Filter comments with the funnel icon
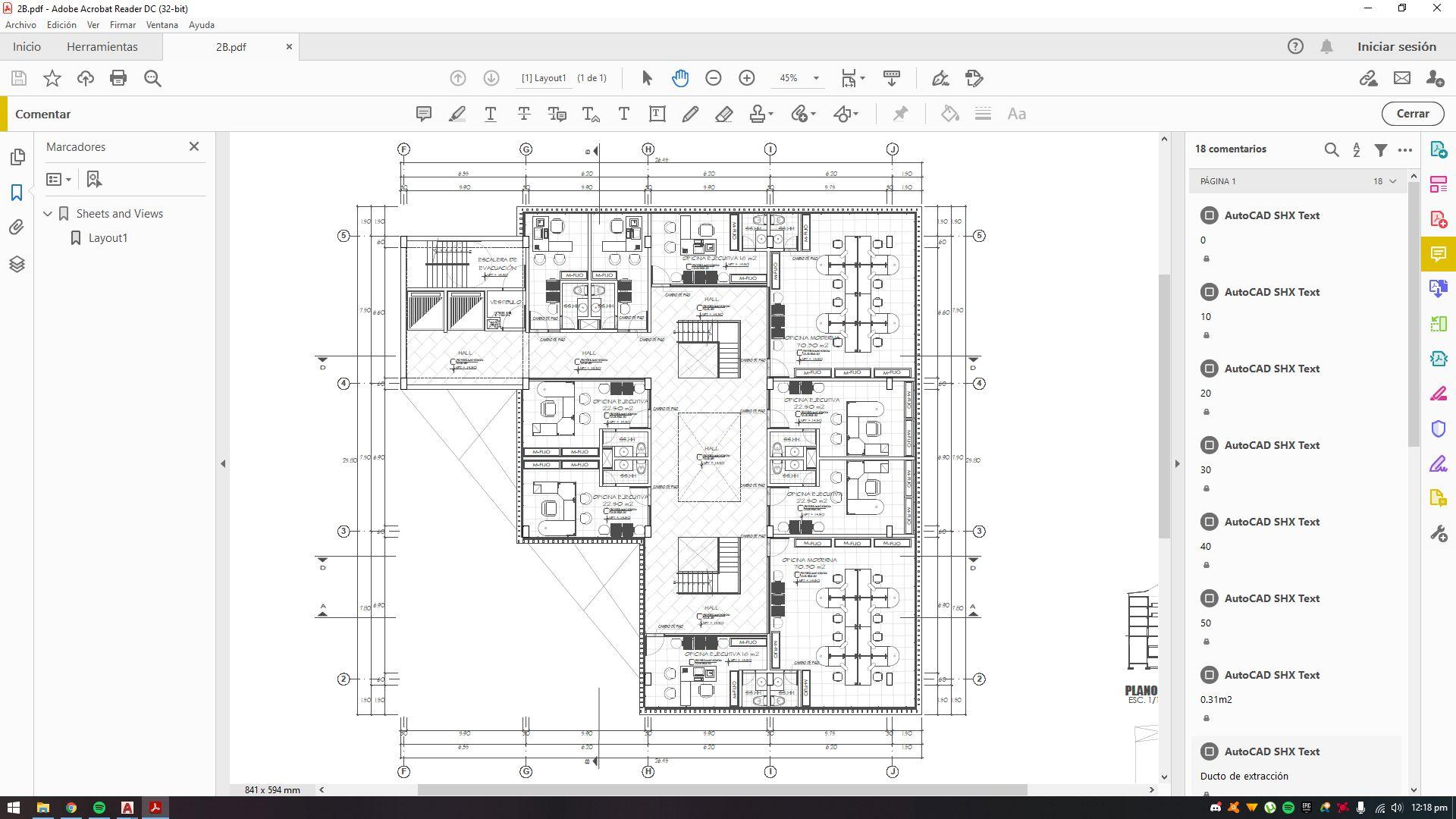This screenshot has width=1456, height=819. tap(1381, 149)
